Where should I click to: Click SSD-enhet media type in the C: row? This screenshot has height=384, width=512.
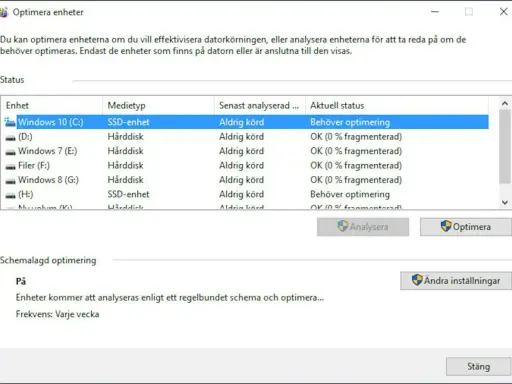click(x=128, y=122)
